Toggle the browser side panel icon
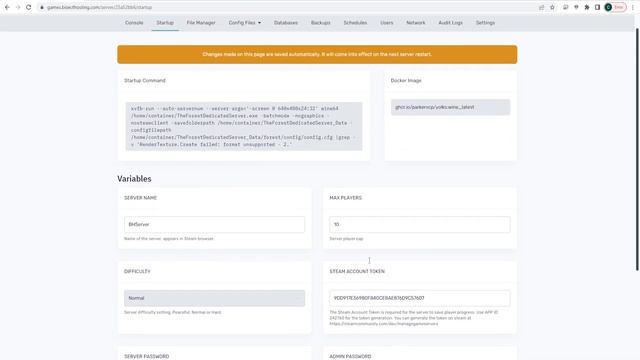 [x=597, y=7]
